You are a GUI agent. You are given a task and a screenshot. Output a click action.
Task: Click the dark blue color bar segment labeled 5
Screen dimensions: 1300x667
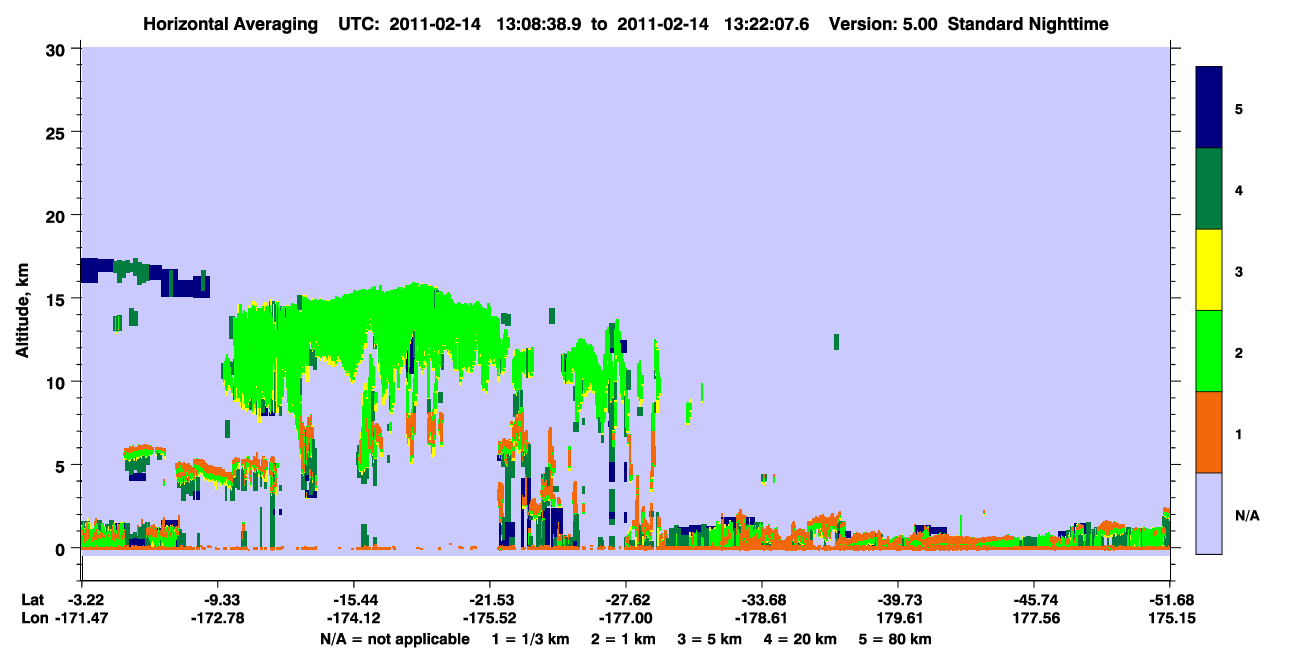click(x=1209, y=107)
